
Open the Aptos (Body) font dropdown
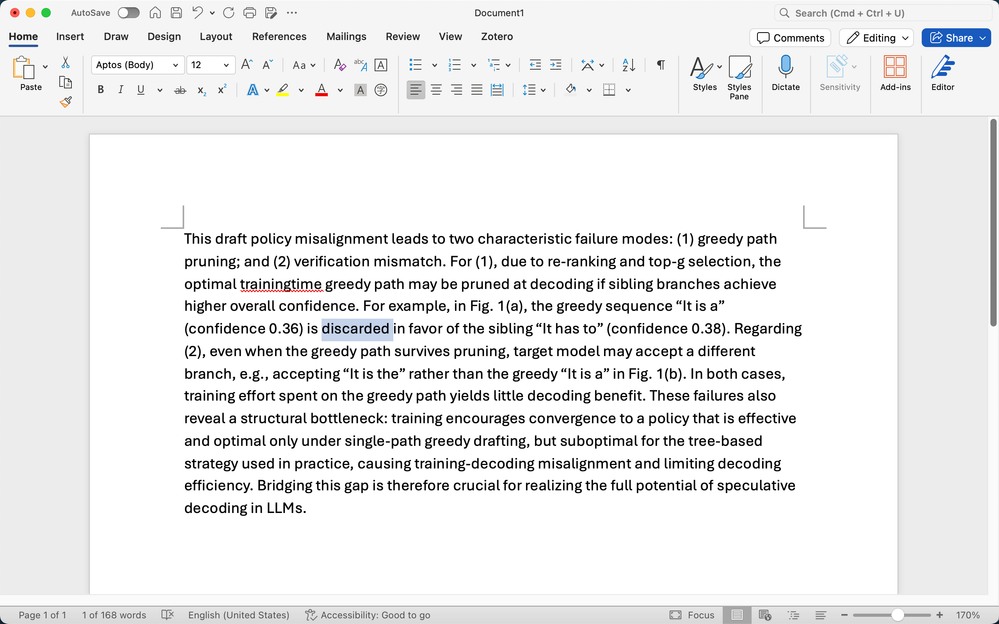pyautogui.click(x=137, y=65)
